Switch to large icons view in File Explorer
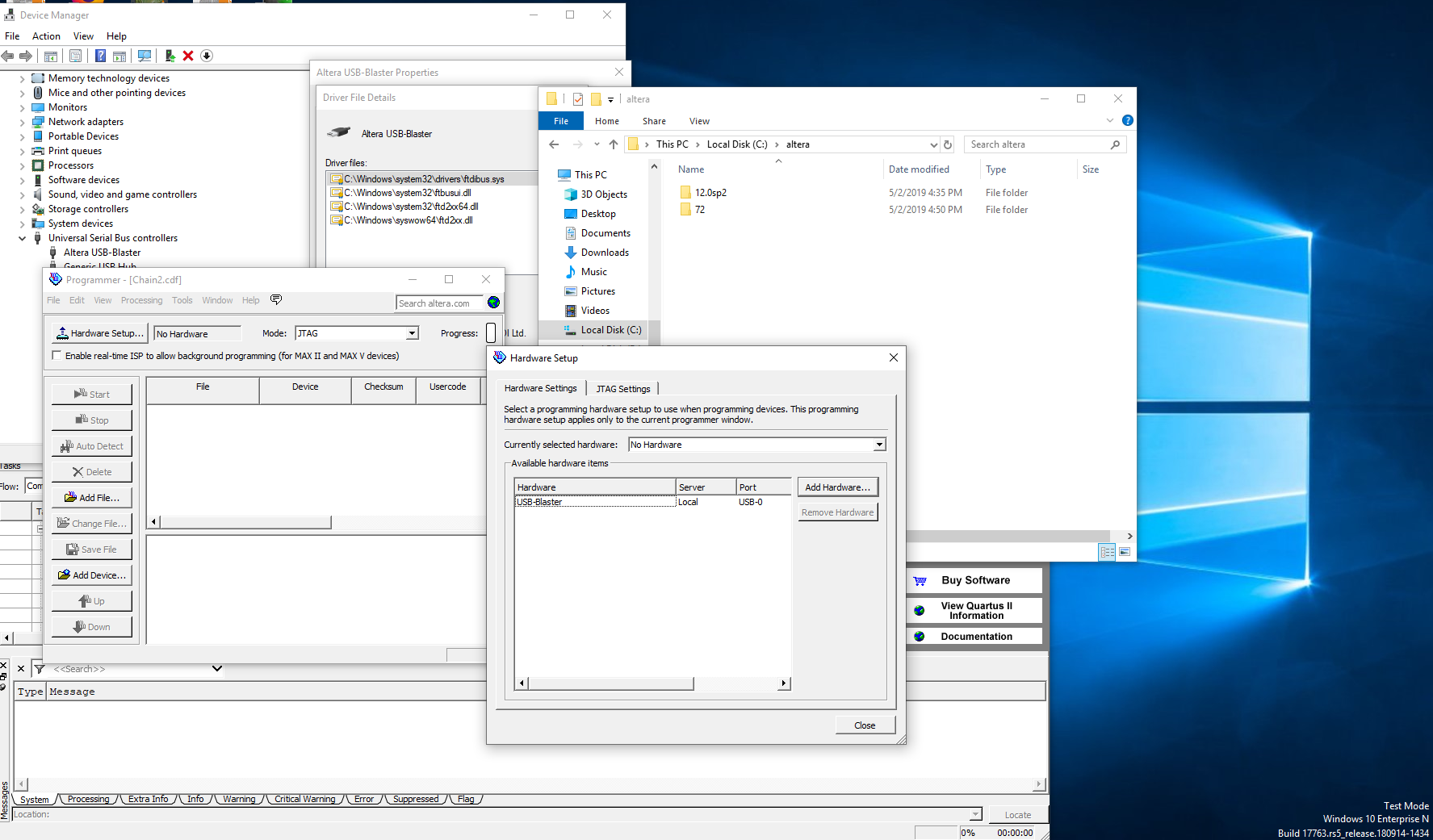1433x840 pixels. (1125, 552)
